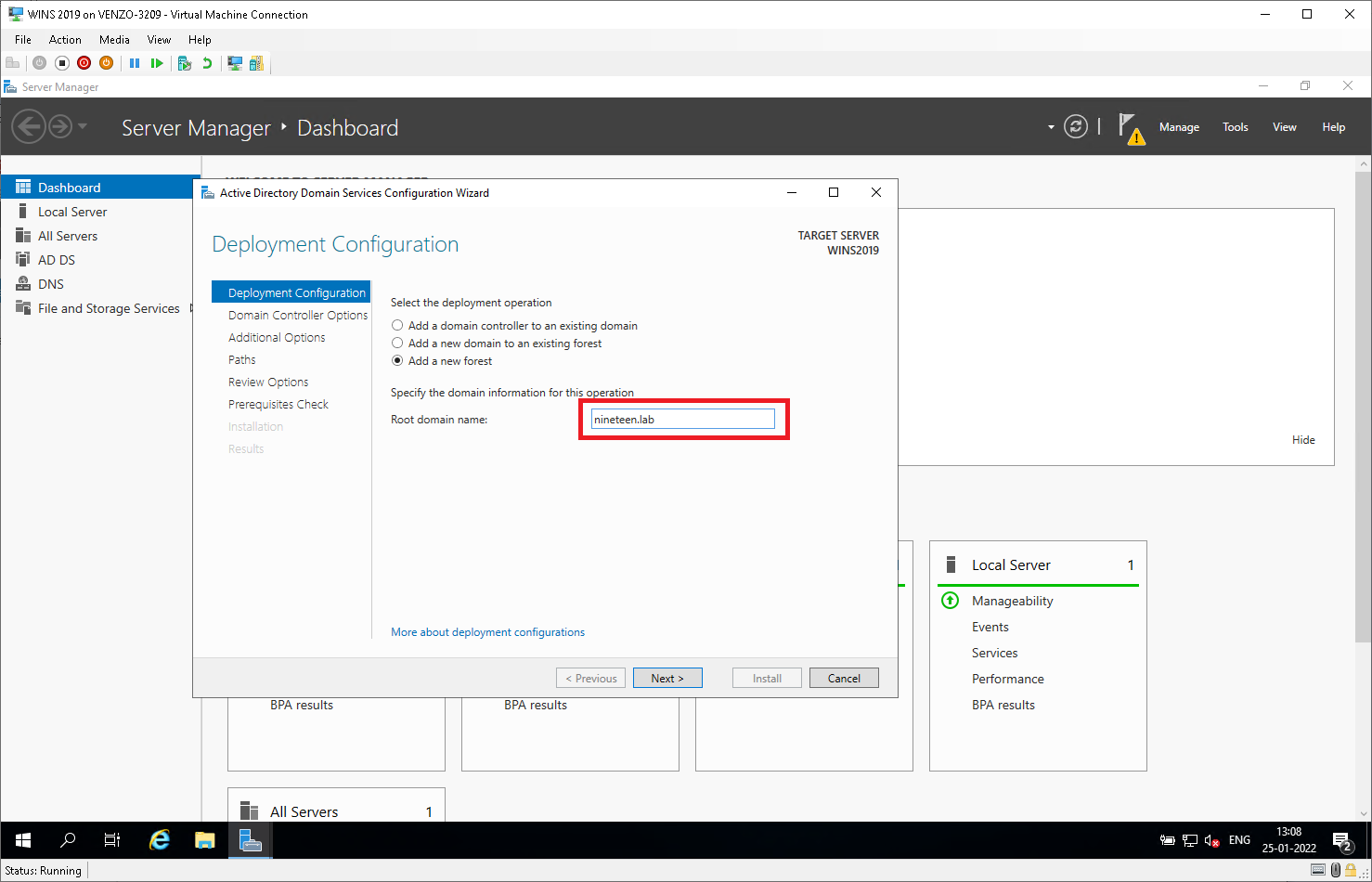Open the dropdown arrow beside the refresh icon
The image size is (1372, 882).
[1051, 127]
